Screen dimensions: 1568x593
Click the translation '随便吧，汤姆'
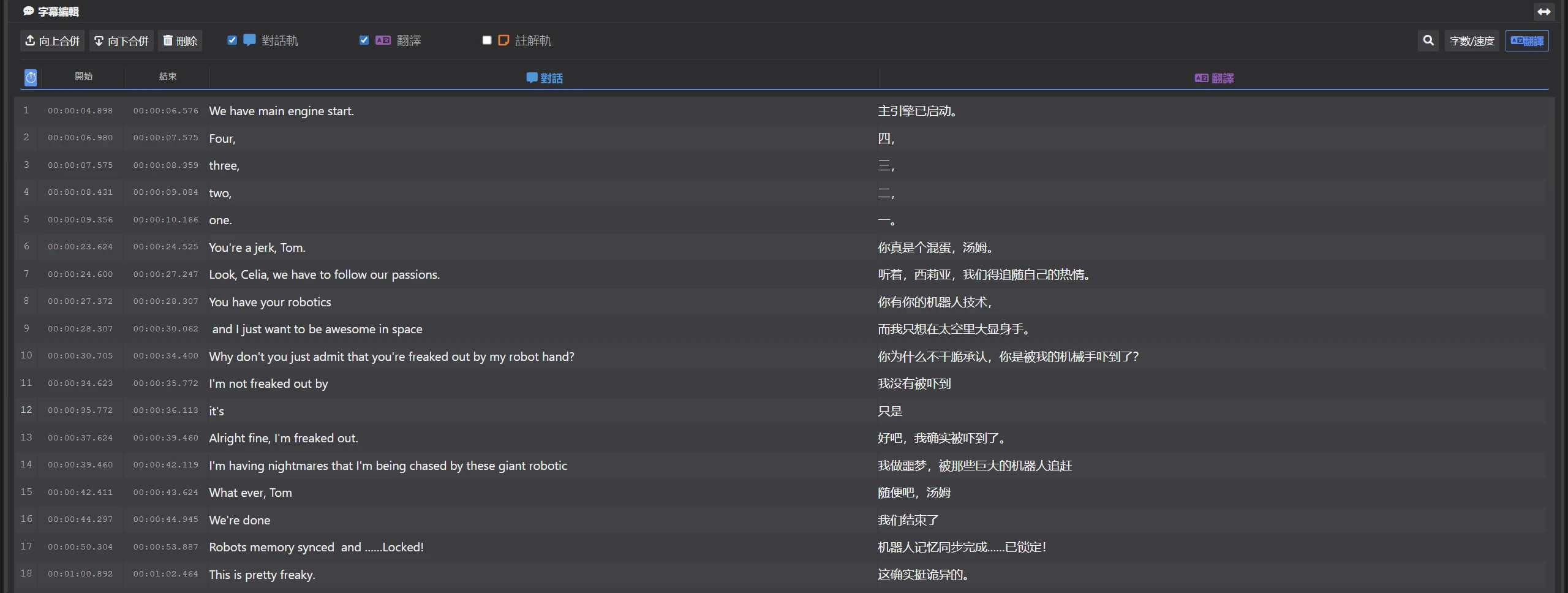point(914,493)
